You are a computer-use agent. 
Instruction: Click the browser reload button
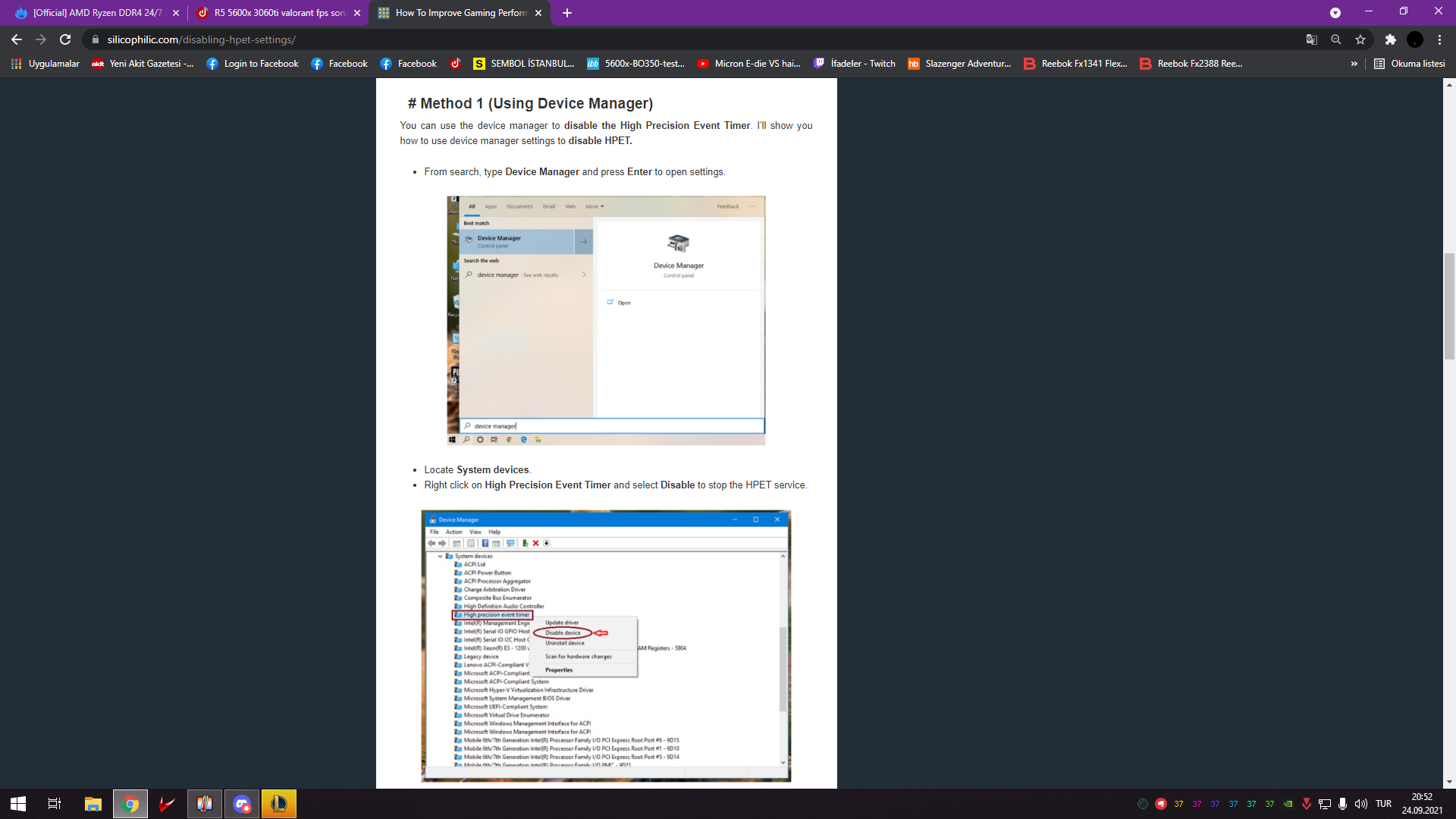(65, 39)
